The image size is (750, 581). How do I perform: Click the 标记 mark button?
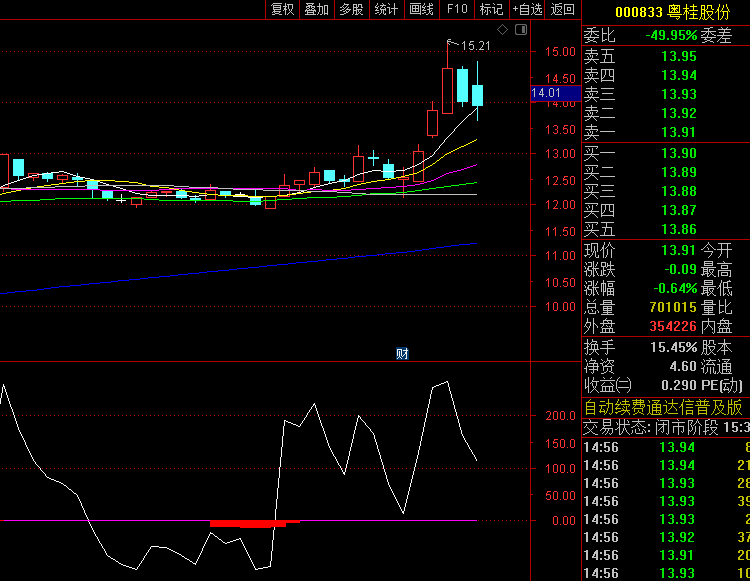[491, 9]
